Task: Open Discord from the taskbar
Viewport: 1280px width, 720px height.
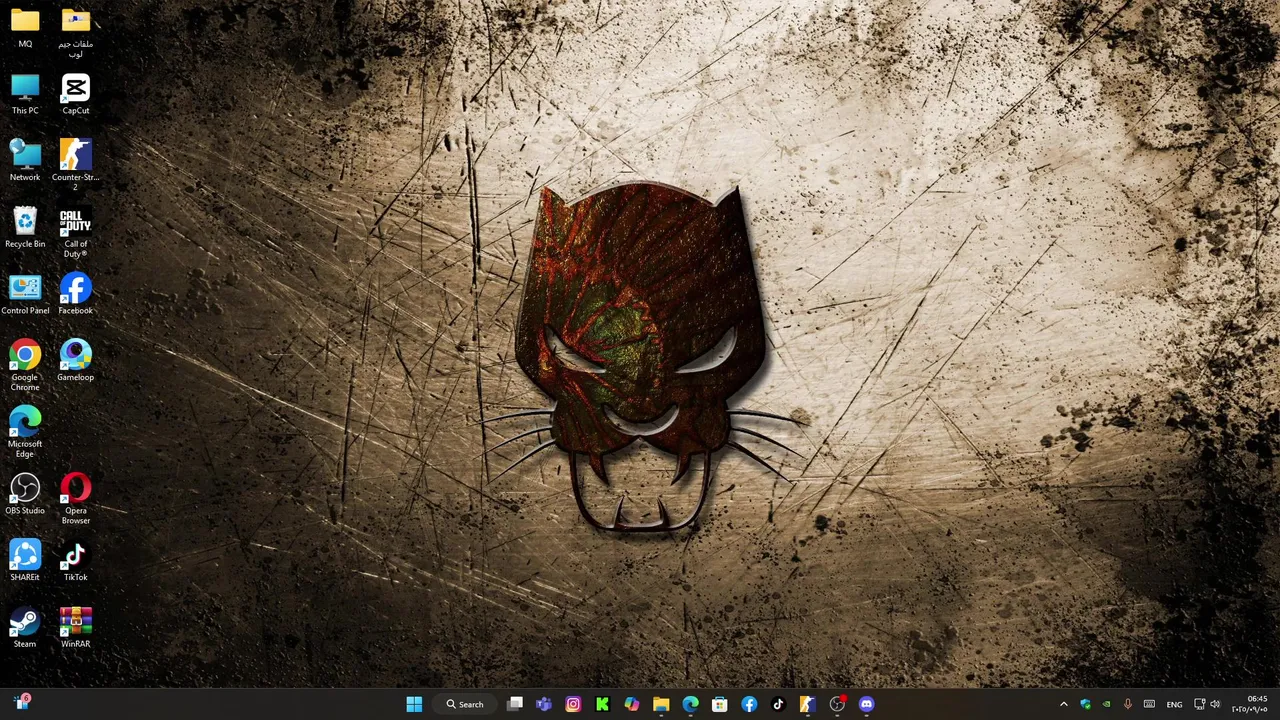Action: (x=866, y=704)
